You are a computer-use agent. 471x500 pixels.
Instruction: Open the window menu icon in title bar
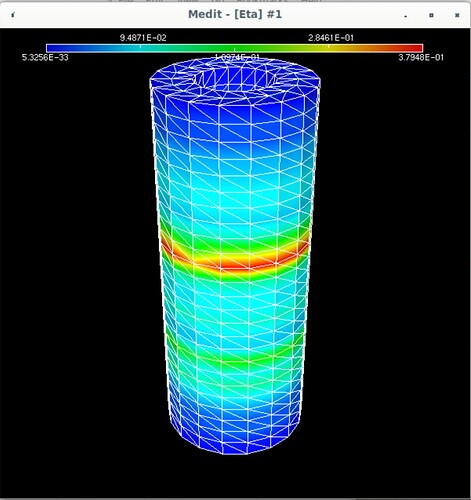(13, 15)
